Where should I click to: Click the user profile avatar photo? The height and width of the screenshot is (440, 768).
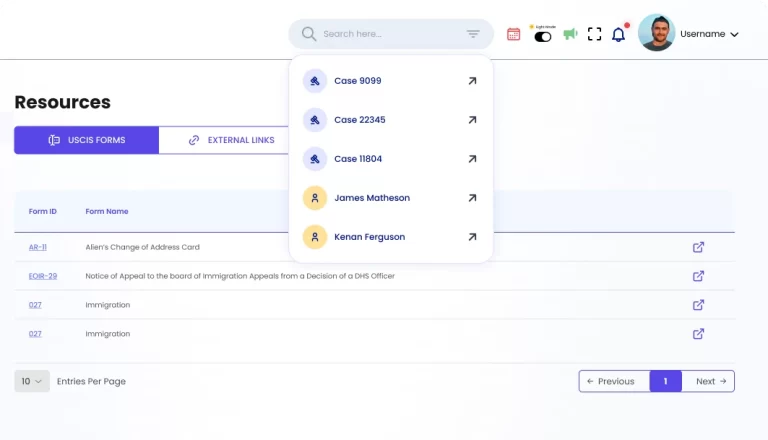[656, 33]
